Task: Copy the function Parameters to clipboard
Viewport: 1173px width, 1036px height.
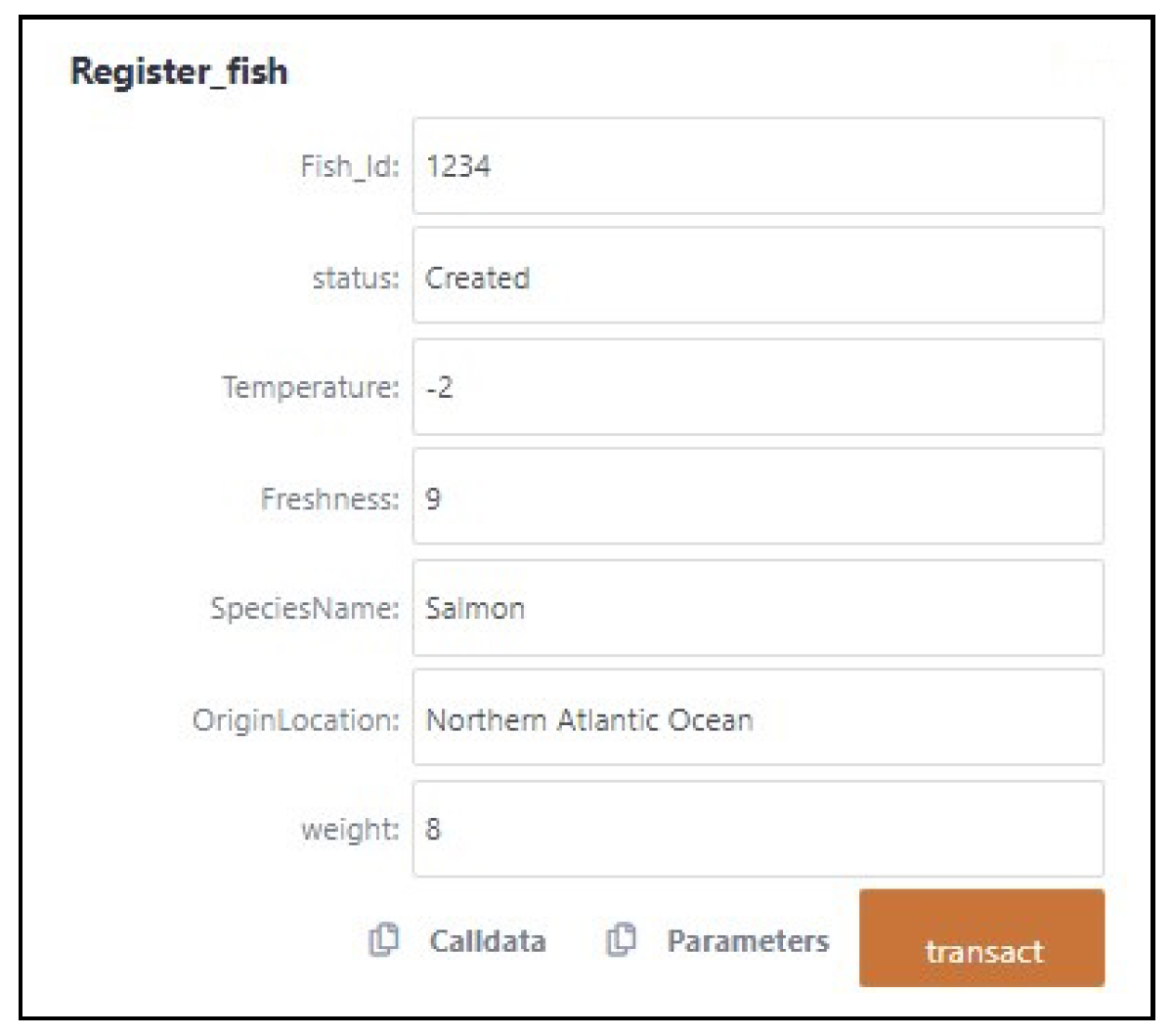Action: [619, 936]
